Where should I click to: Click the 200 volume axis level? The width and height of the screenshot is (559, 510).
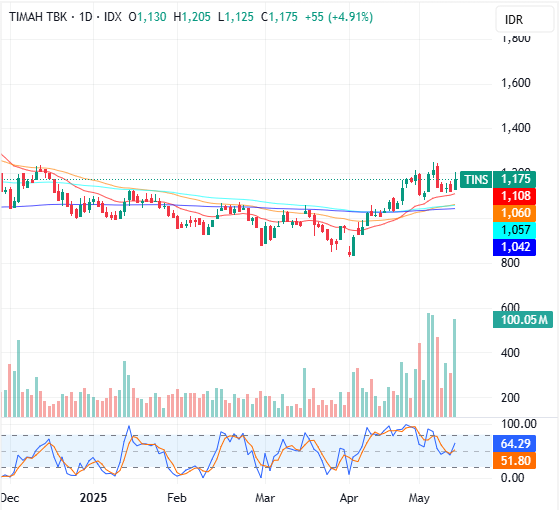click(510, 398)
